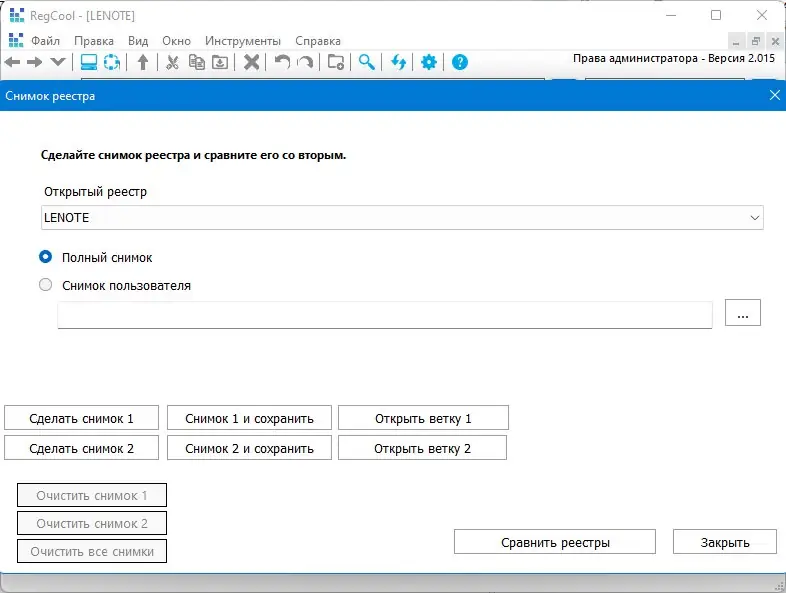Viewport: 786px width, 593px height.
Task: Click the black X delete icon
Action: click(x=252, y=62)
